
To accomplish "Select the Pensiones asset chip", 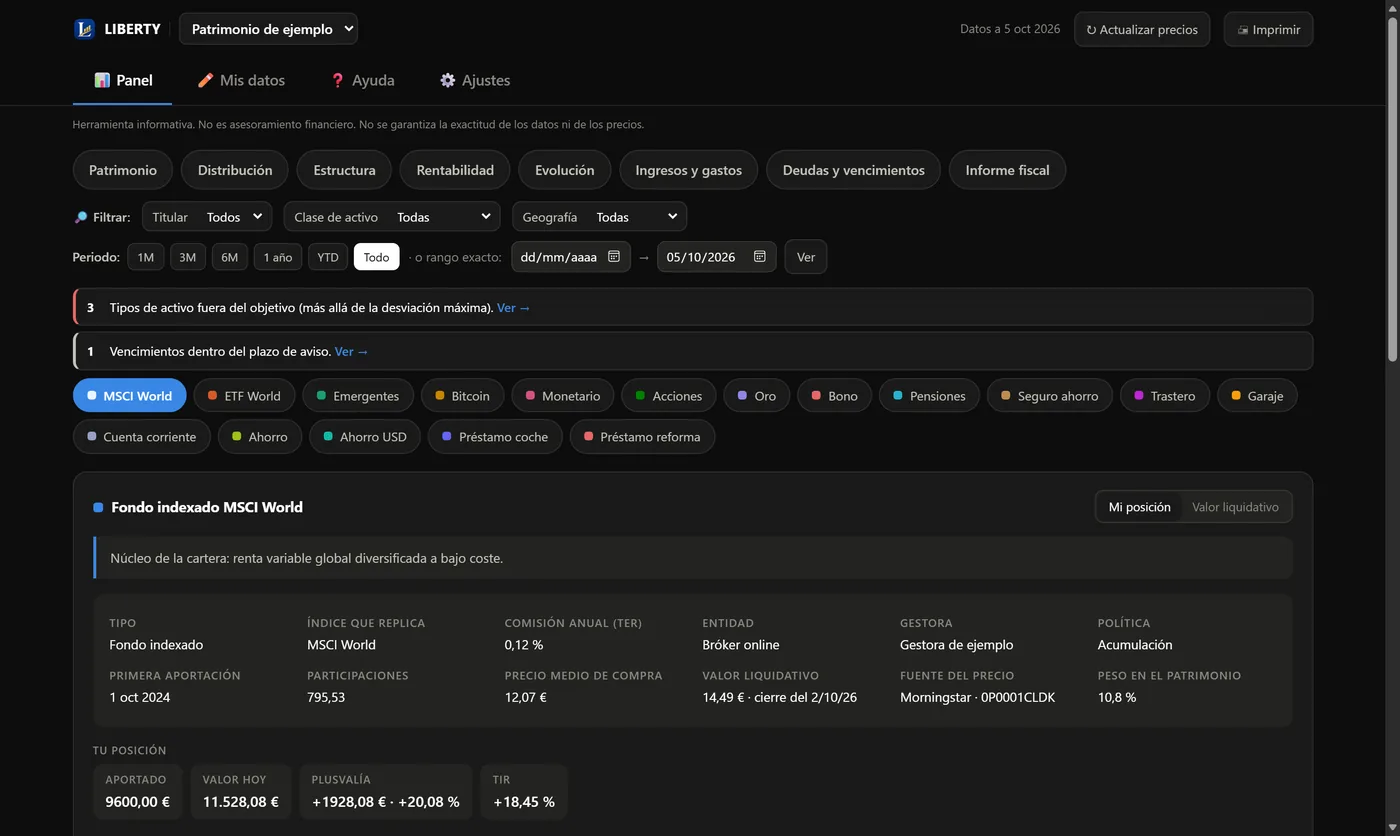I will [x=929, y=396].
